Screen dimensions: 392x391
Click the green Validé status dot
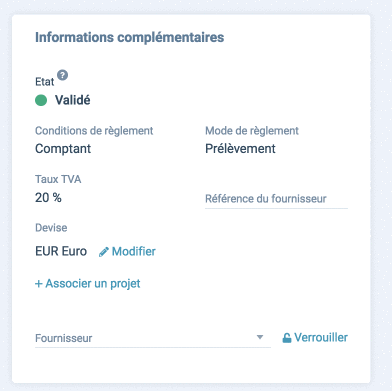41,100
